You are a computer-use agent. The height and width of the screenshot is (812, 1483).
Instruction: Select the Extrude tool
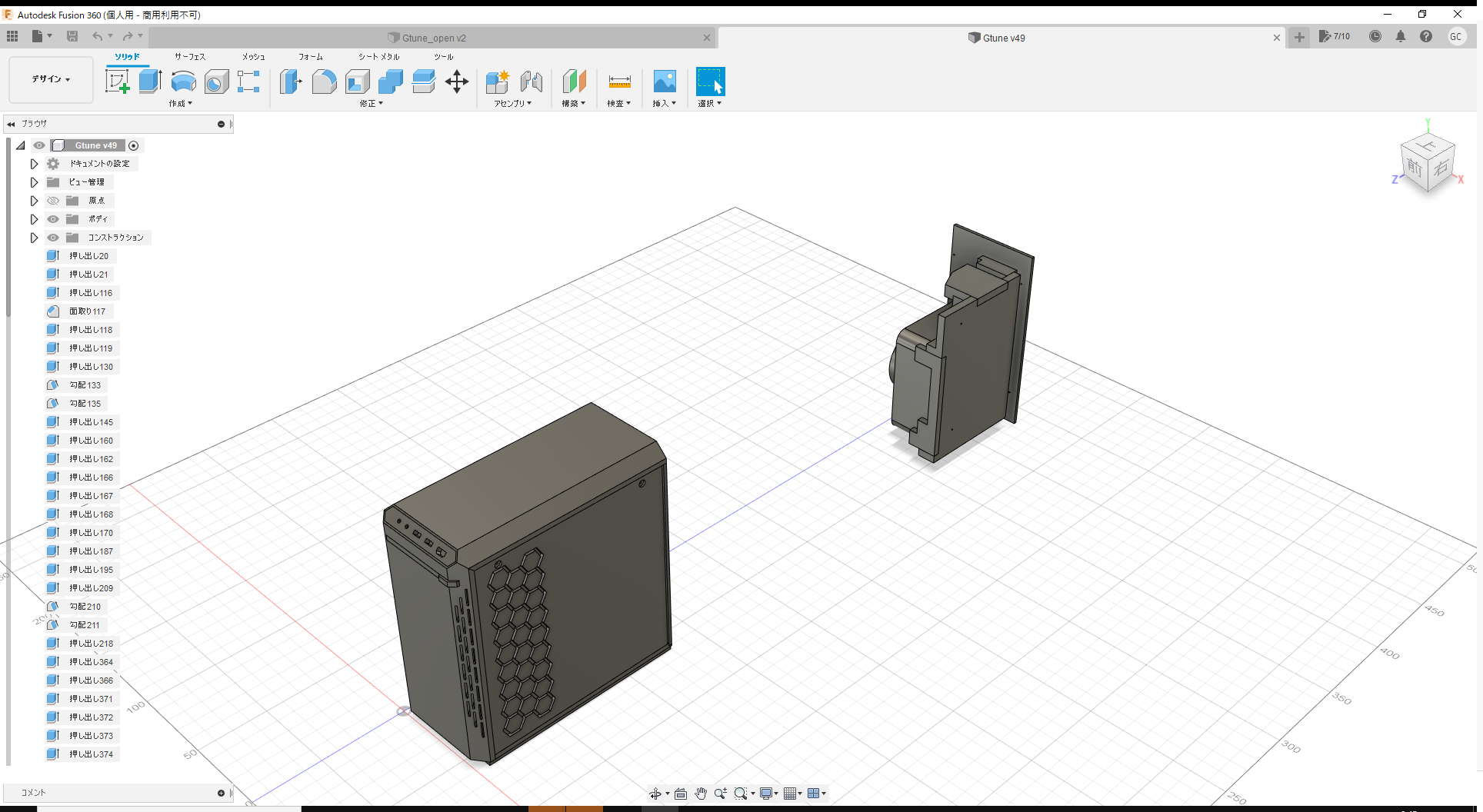(149, 81)
